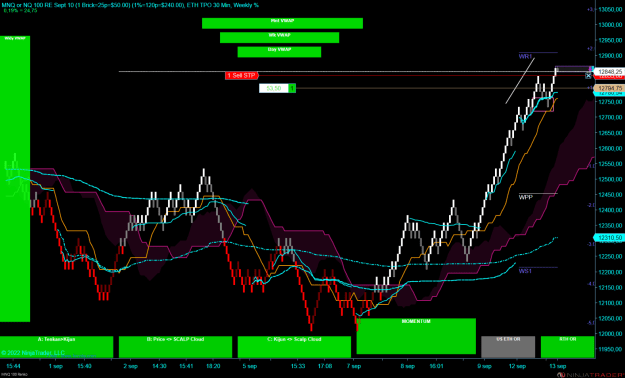Click the 12000,00 price axis label
Screen dimensions: 625x378
pyautogui.click(x=610, y=334)
